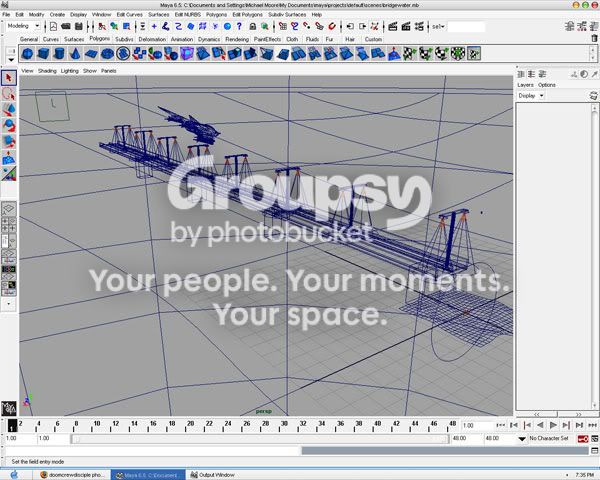The image size is (600, 480).
Task: Toggle the red magnet Make Live icon
Action: click(332, 26)
